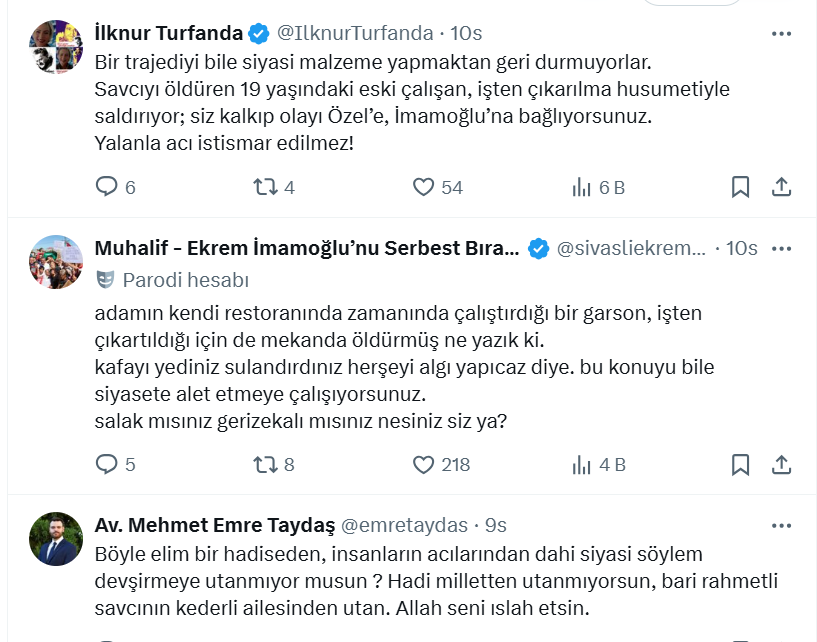The image size is (817, 642).
Task: Open İlknur Turfanda's profile name link
Action: [168, 34]
